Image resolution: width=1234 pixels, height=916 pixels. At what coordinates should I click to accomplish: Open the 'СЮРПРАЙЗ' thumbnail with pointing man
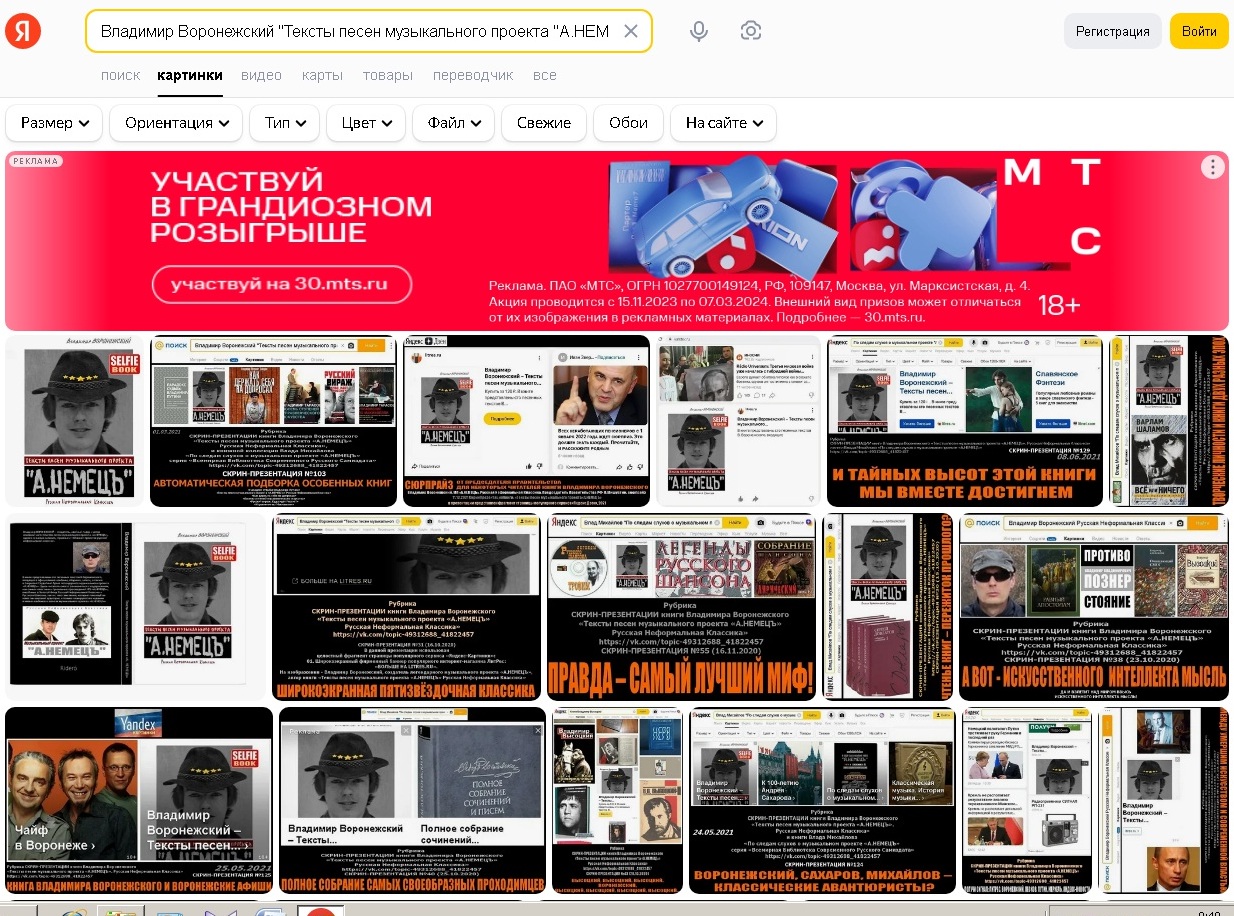526,421
